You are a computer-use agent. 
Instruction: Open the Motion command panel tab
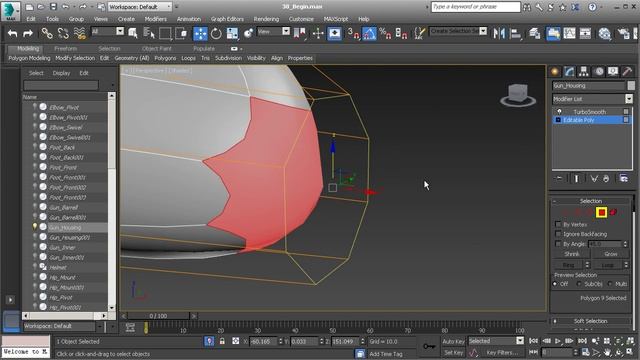598,72
